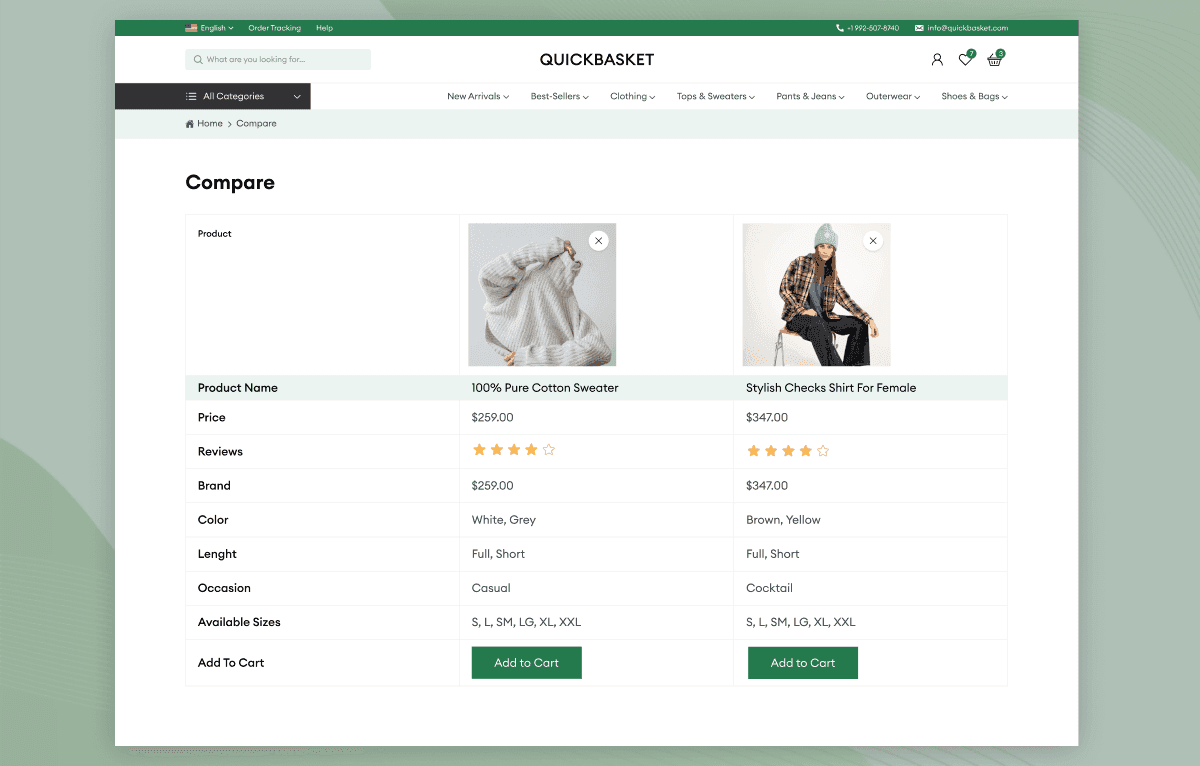Click the user account icon
The image size is (1200, 766).
937,60
